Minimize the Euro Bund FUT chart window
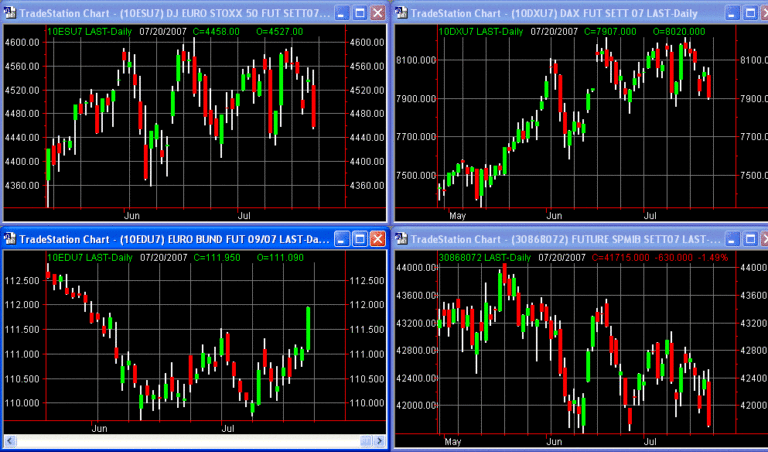The height and width of the screenshot is (452, 768). (339, 239)
